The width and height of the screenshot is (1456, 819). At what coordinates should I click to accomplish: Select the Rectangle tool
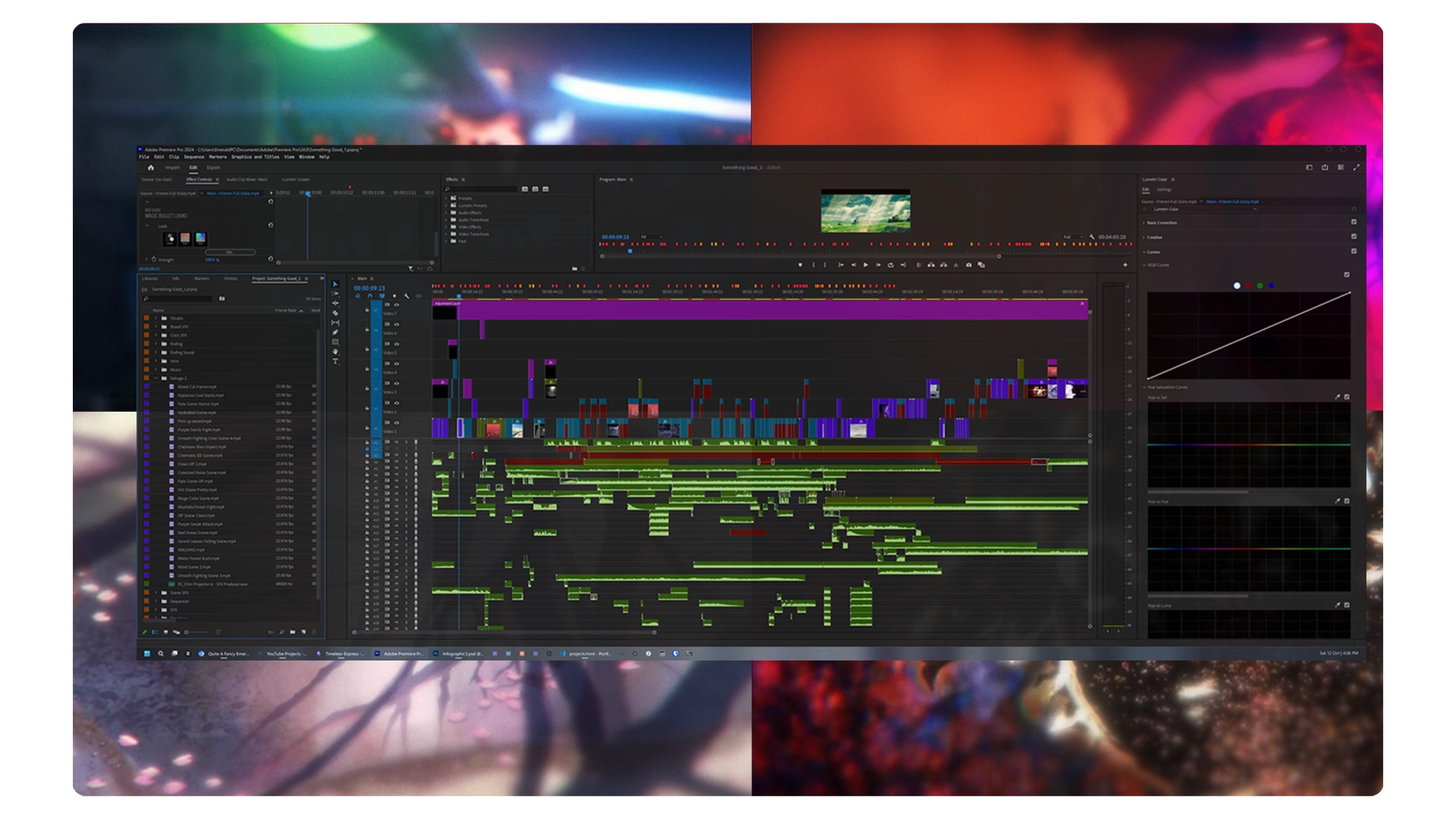coord(335,342)
